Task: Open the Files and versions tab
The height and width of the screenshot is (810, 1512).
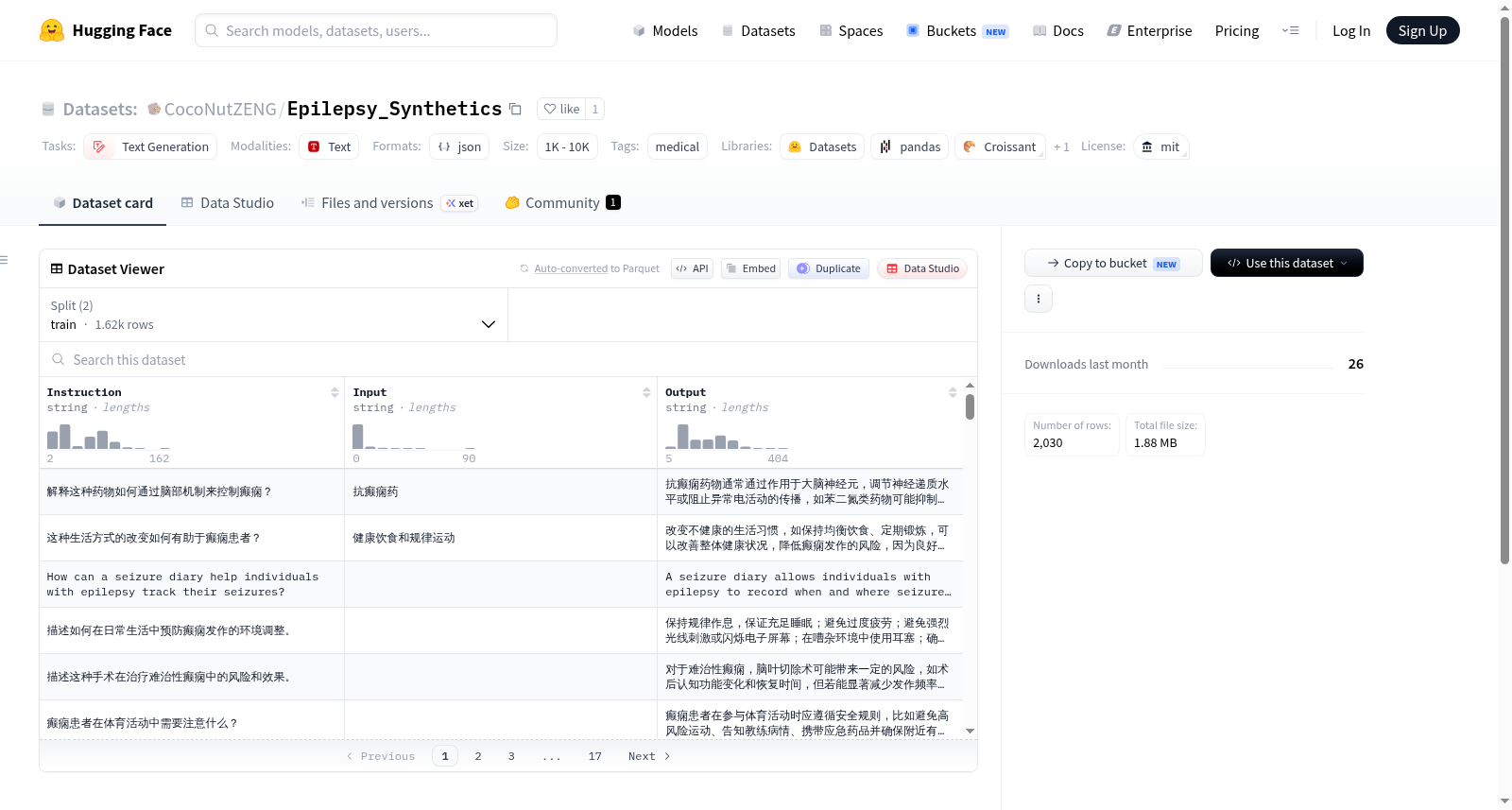Action: (389, 203)
